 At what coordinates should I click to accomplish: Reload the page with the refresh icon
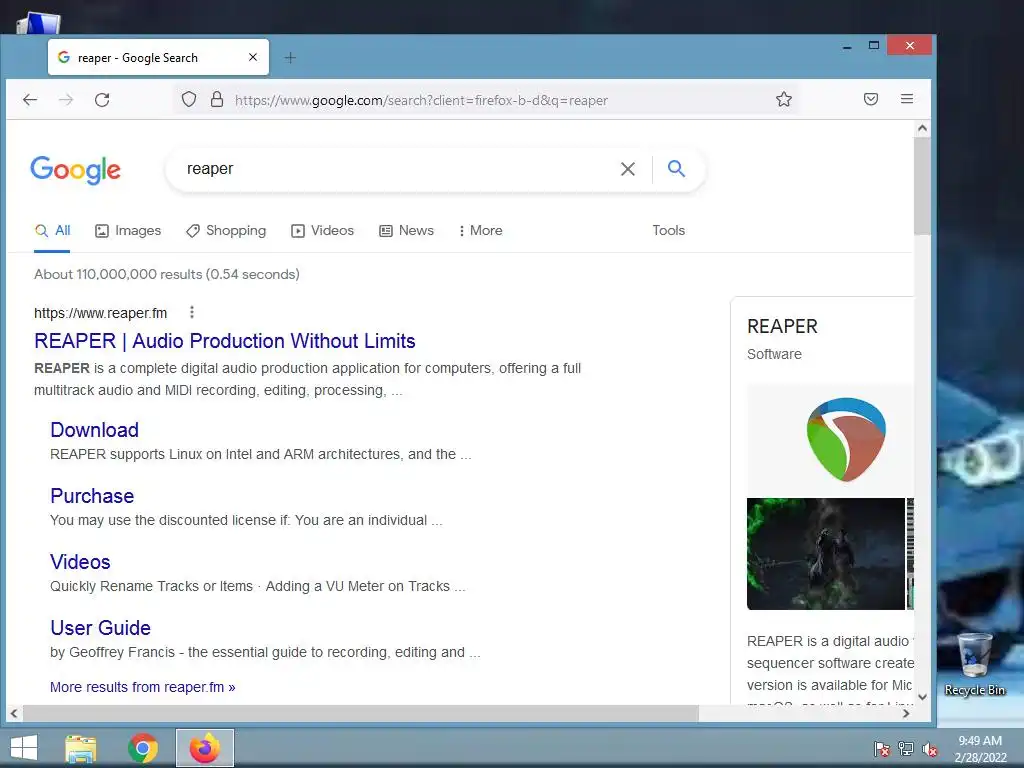102,100
